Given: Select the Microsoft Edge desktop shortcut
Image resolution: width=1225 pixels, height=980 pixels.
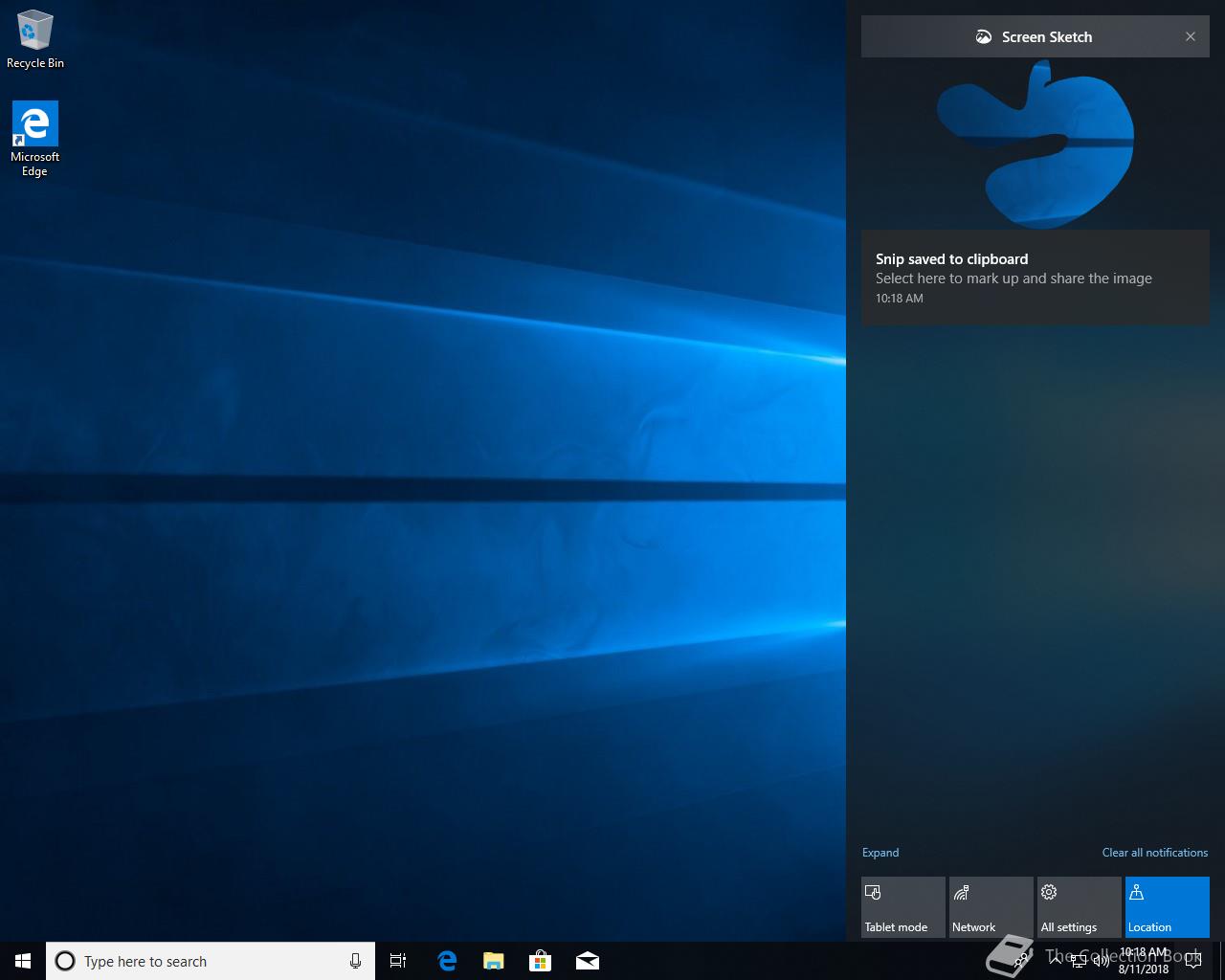Looking at the screenshot, I should (35, 140).
